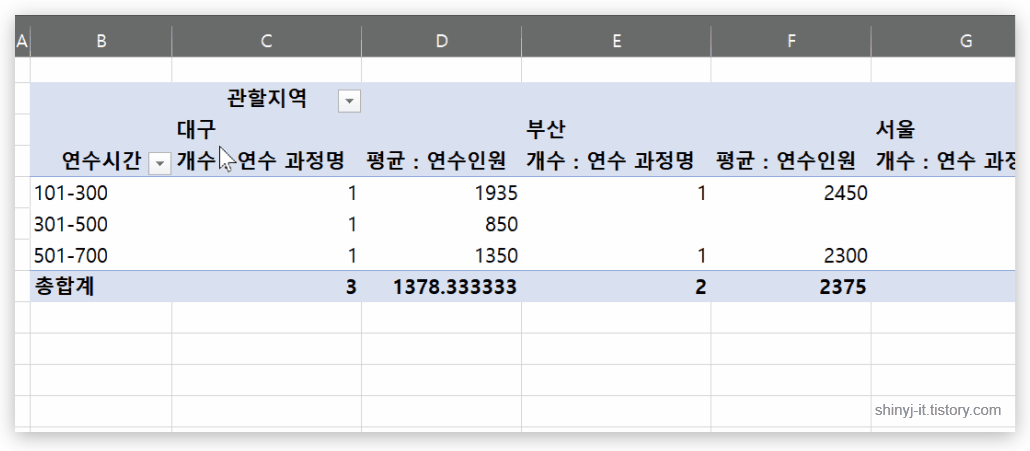Select column F header
1030x451 pixels.
pos(791,41)
